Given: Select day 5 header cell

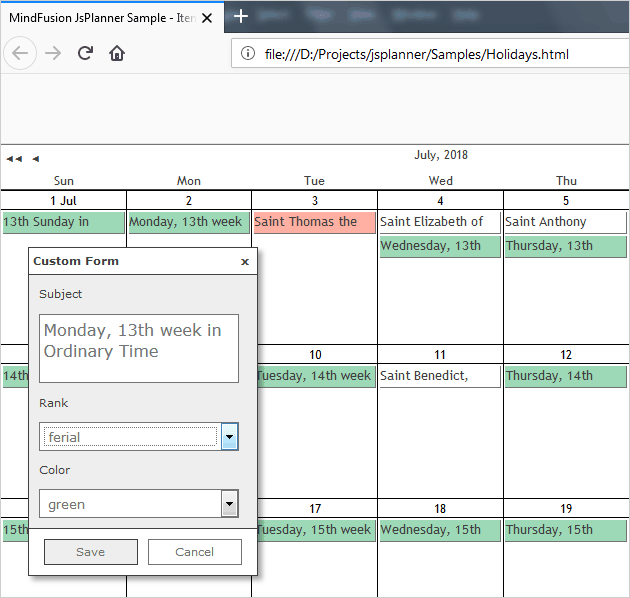Looking at the screenshot, I should [566, 201].
